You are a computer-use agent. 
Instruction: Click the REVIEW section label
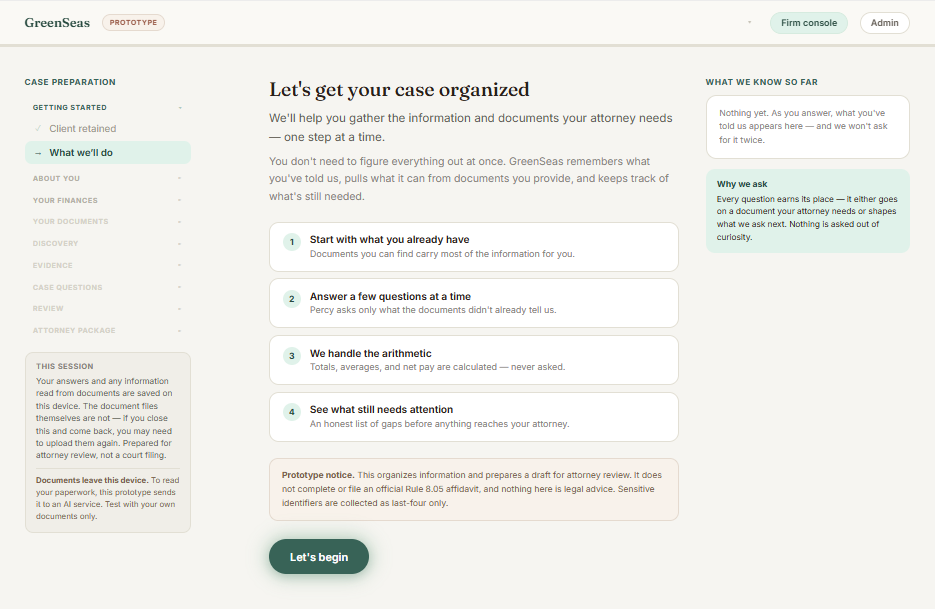[48, 309]
